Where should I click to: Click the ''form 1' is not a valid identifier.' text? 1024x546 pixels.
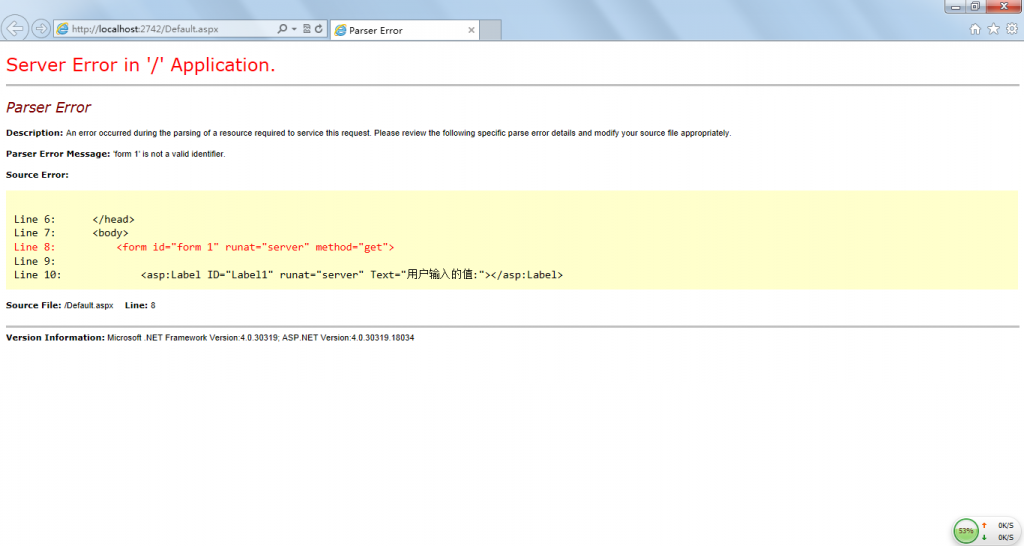coord(169,154)
